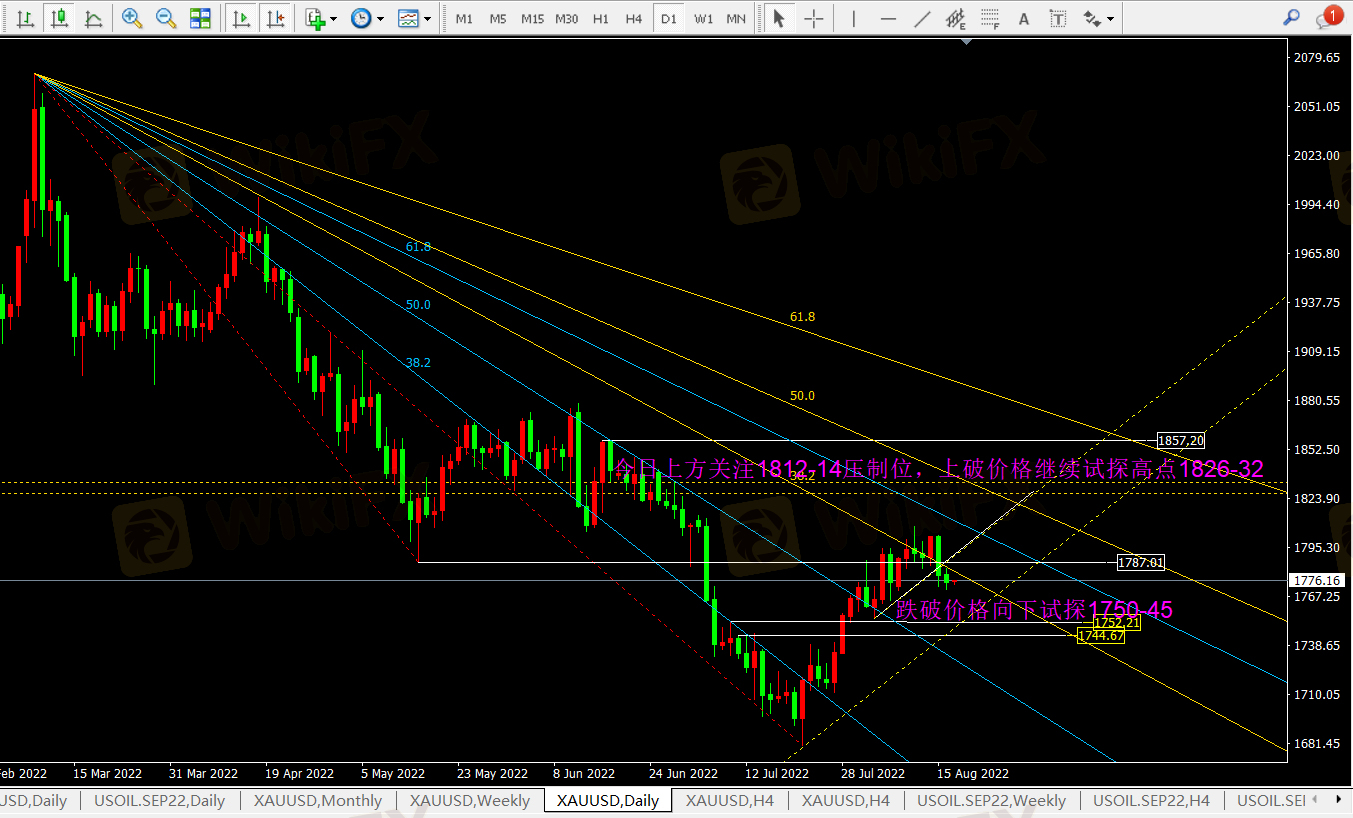Screen dimensions: 1353x818
Task: Toggle the candlestick chart mode
Action: tap(59, 18)
